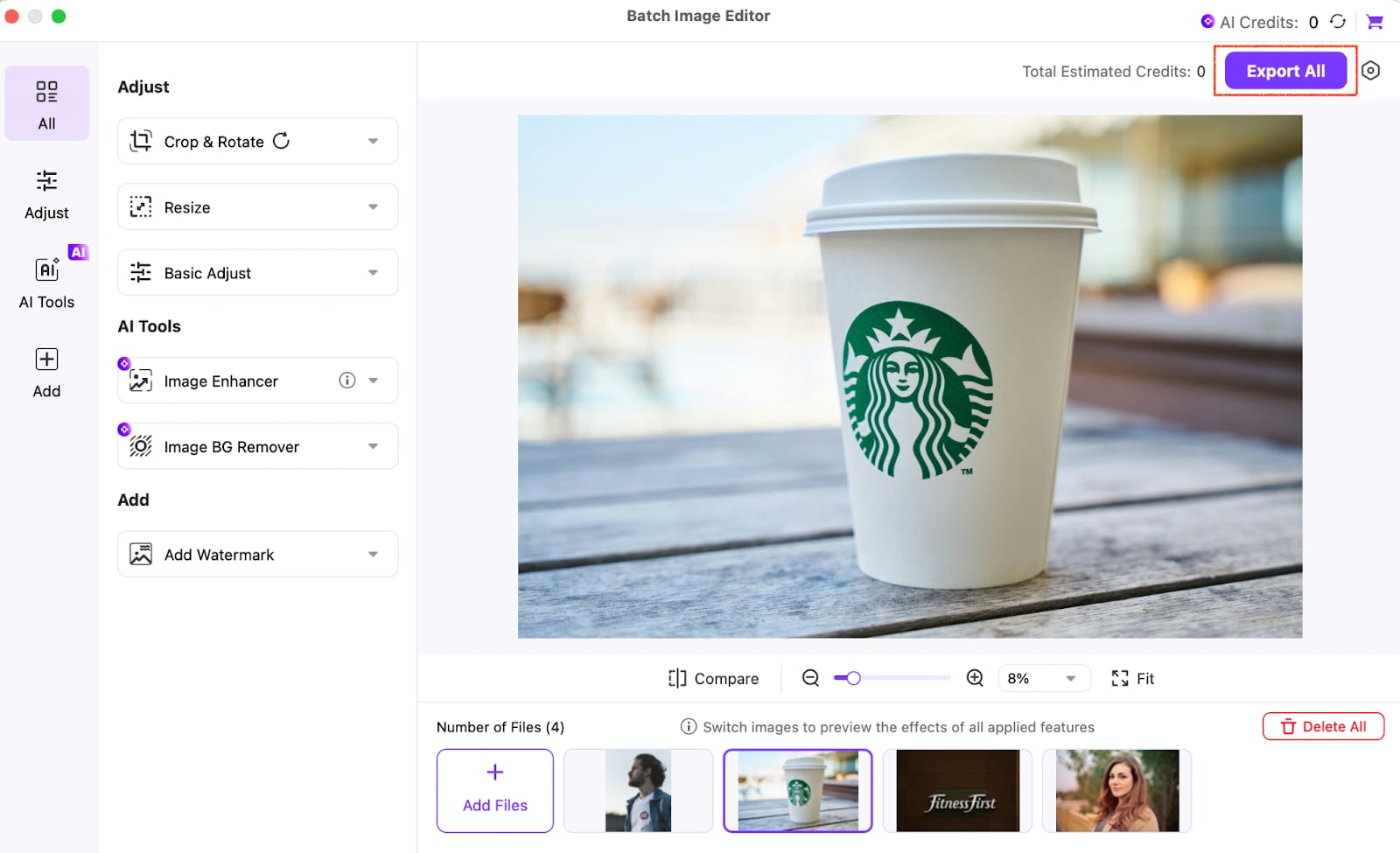The height and width of the screenshot is (853, 1400).
Task: Select the smiling woman thumbnail
Action: pos(1117,790)
